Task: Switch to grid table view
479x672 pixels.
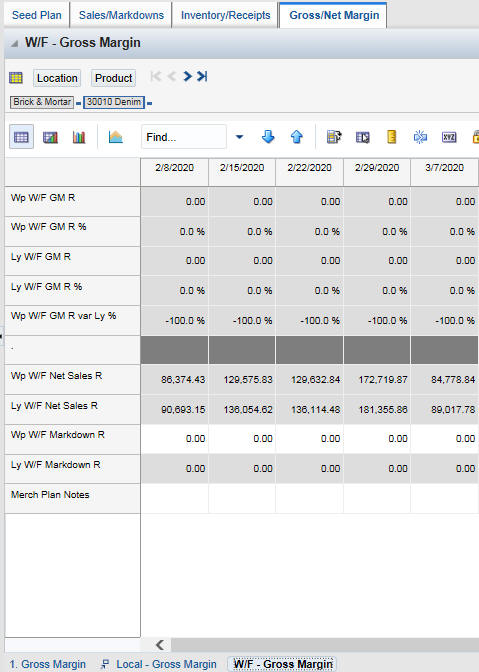Action: [x=21, y=137]
